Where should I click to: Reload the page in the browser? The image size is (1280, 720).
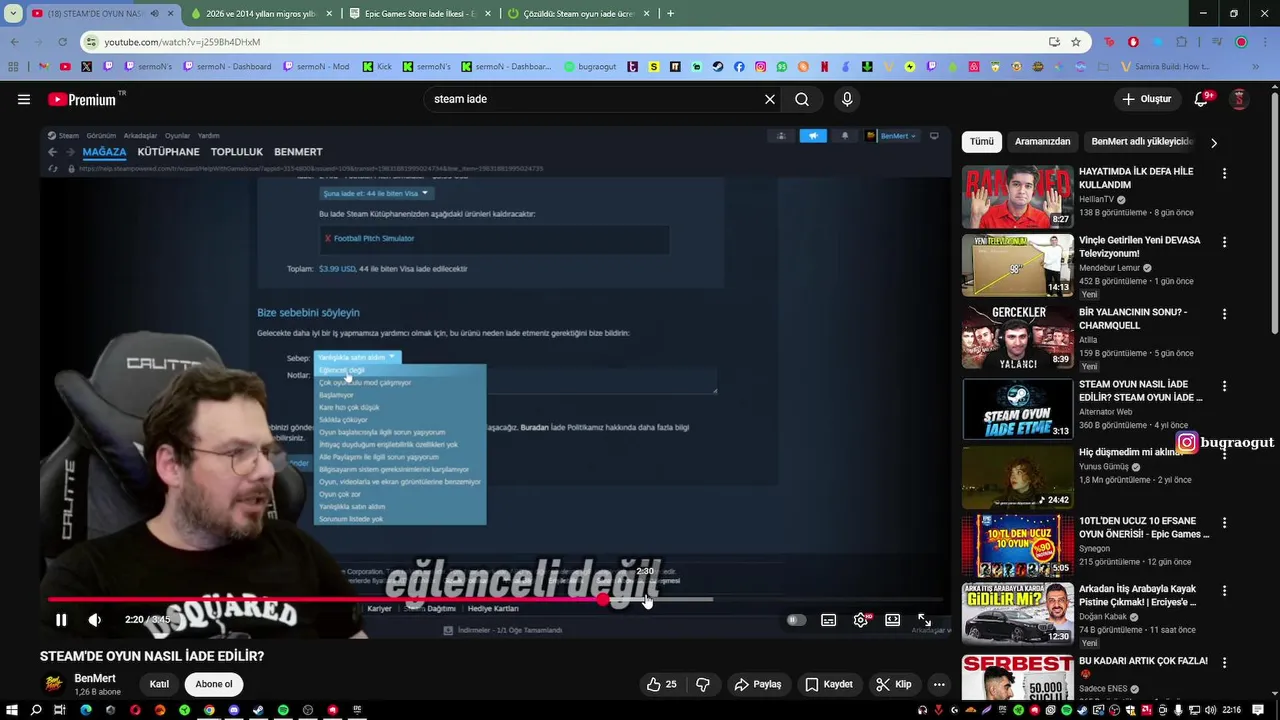(x=62, y=42)
